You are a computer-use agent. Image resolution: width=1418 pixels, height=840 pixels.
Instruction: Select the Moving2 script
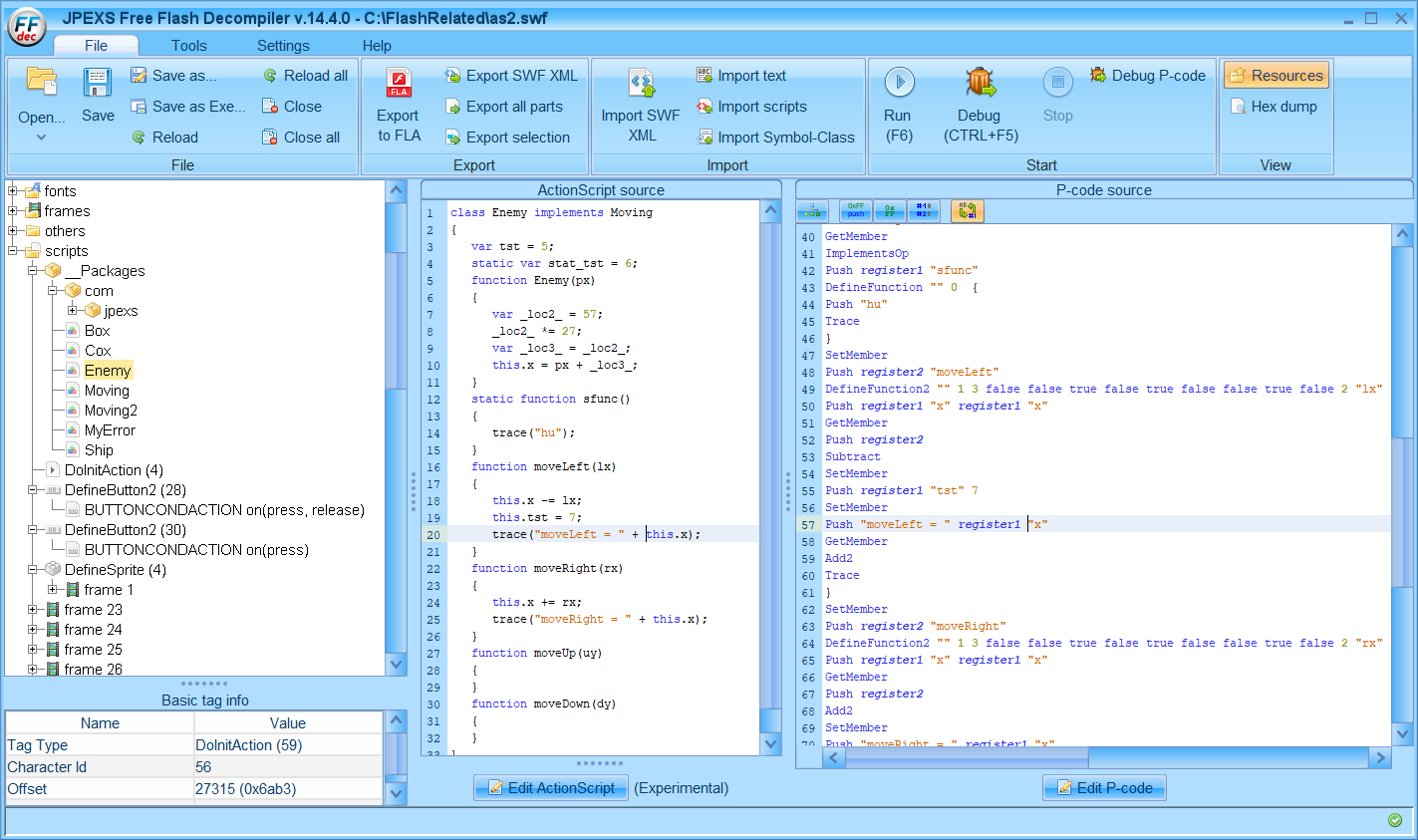[111, 411]
